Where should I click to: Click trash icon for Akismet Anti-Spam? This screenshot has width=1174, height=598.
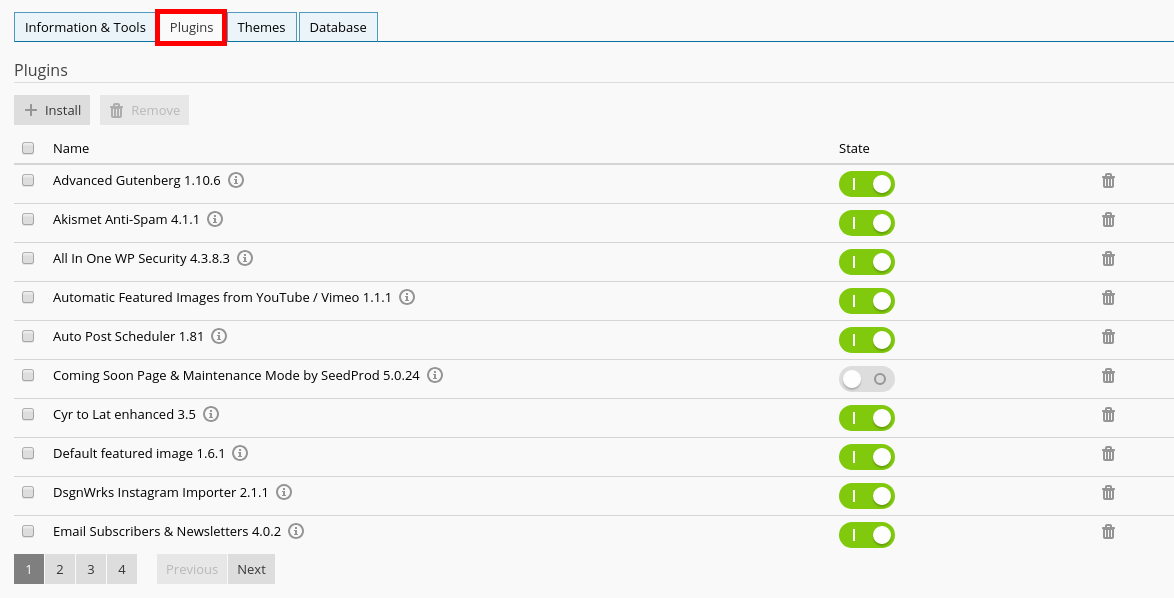(x=1108, y=220)
